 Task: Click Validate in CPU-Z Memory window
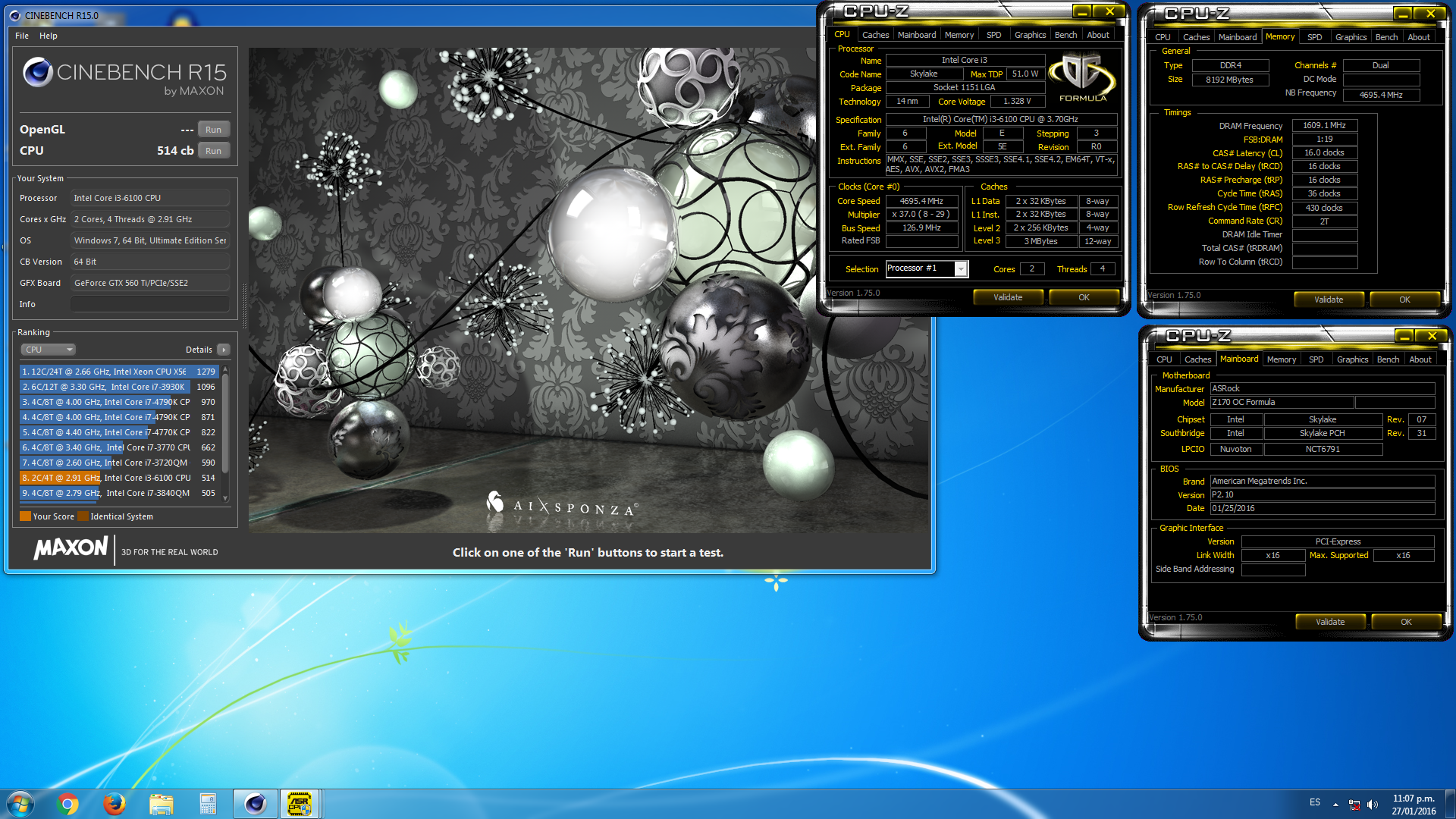(x=1329, y=300)
